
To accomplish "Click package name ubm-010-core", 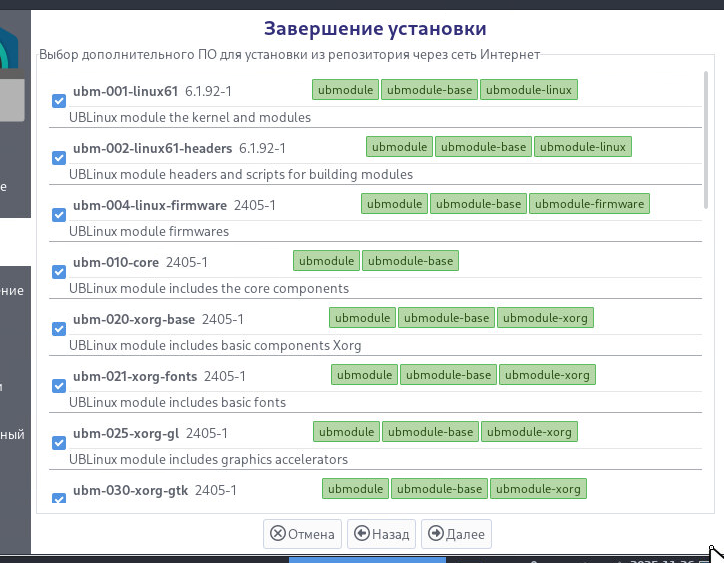I will tap(116, 262).
